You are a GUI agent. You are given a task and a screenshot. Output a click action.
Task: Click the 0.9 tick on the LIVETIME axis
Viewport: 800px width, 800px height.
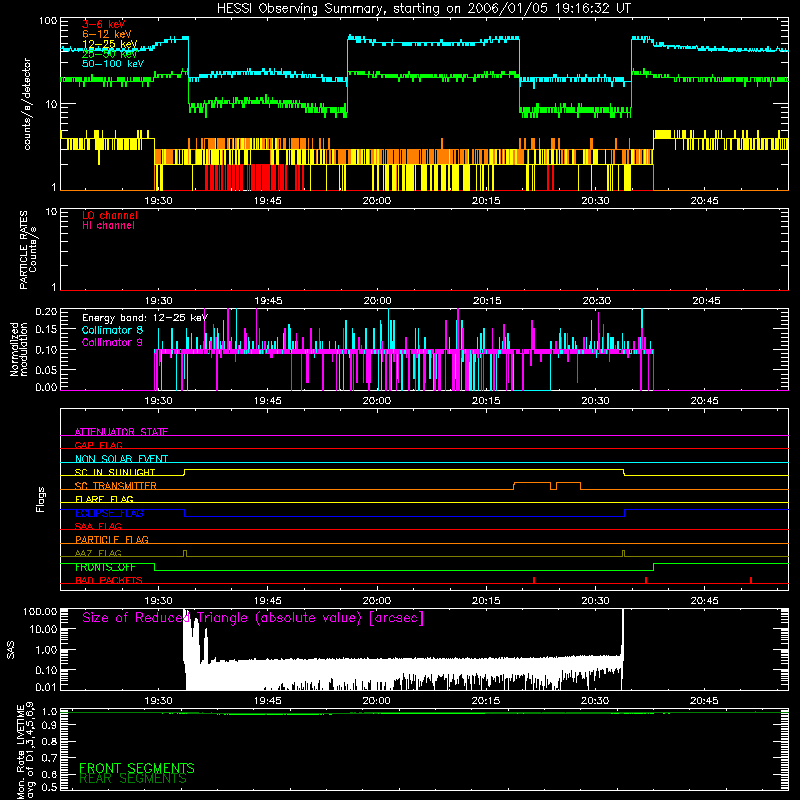[x=49, y=726]
